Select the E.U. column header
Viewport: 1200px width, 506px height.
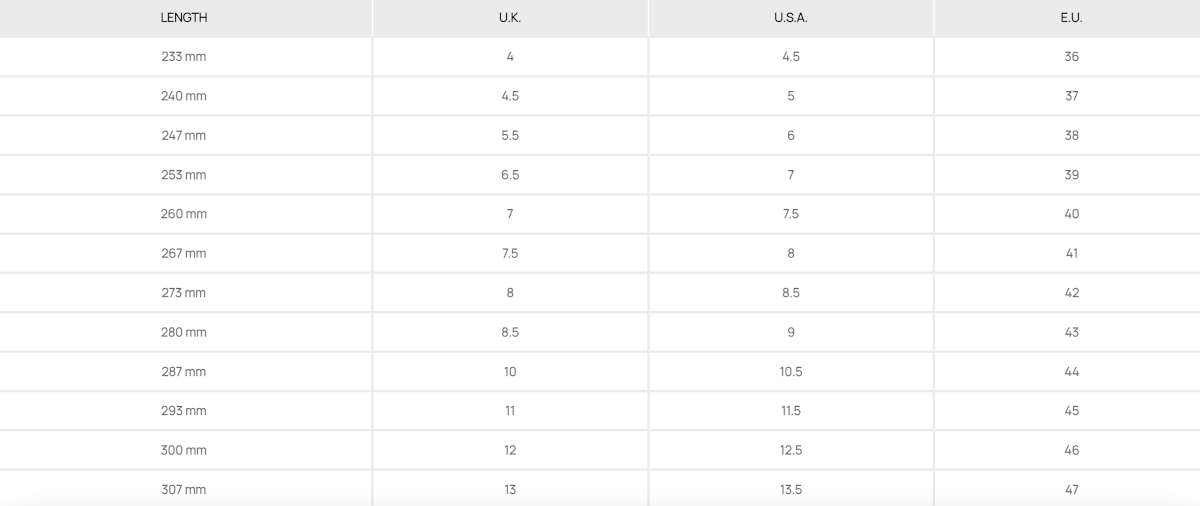[x=1072, y=18]
